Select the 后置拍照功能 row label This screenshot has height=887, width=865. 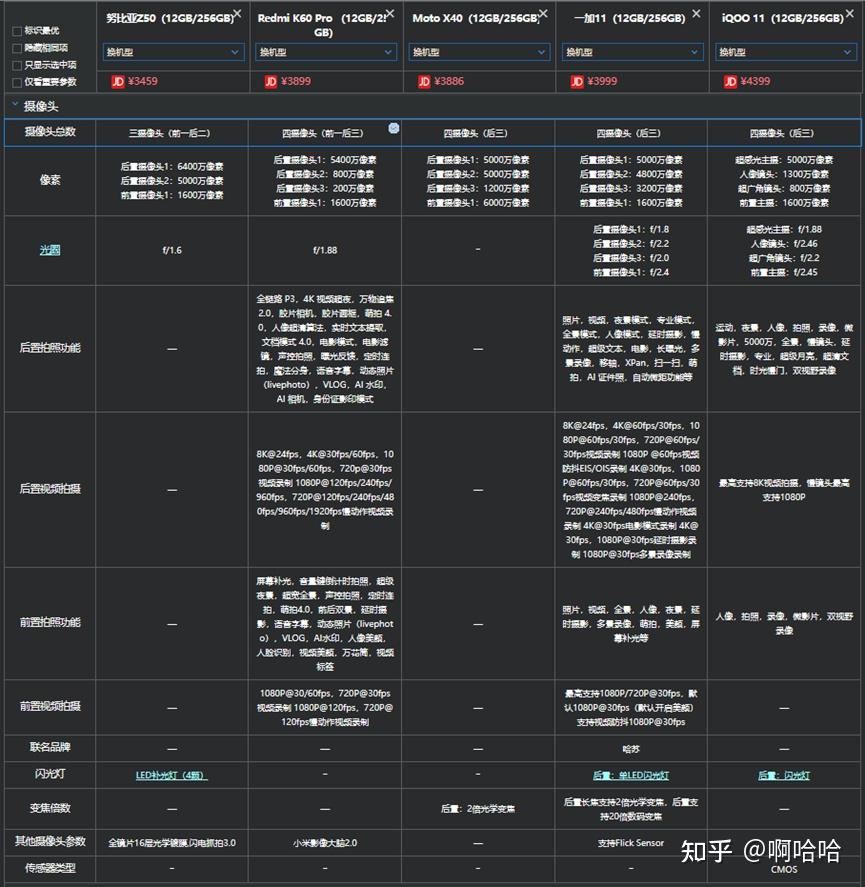[50, 348]
